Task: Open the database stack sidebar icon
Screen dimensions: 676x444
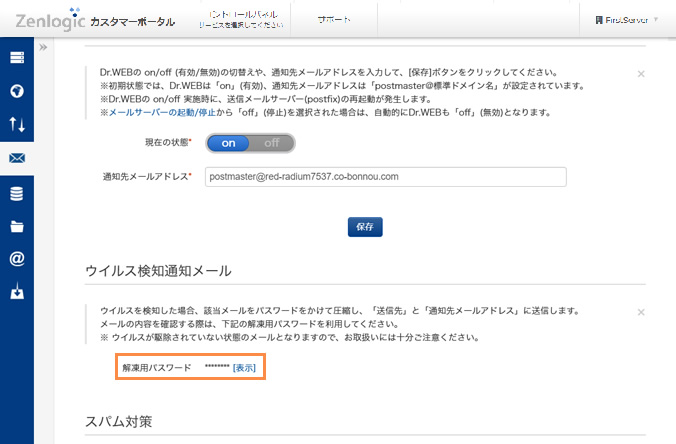Action: 17,194
